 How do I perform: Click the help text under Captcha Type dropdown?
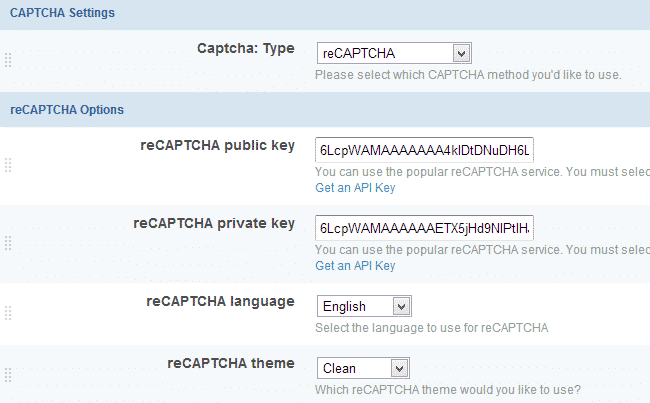tap(468, 74)
